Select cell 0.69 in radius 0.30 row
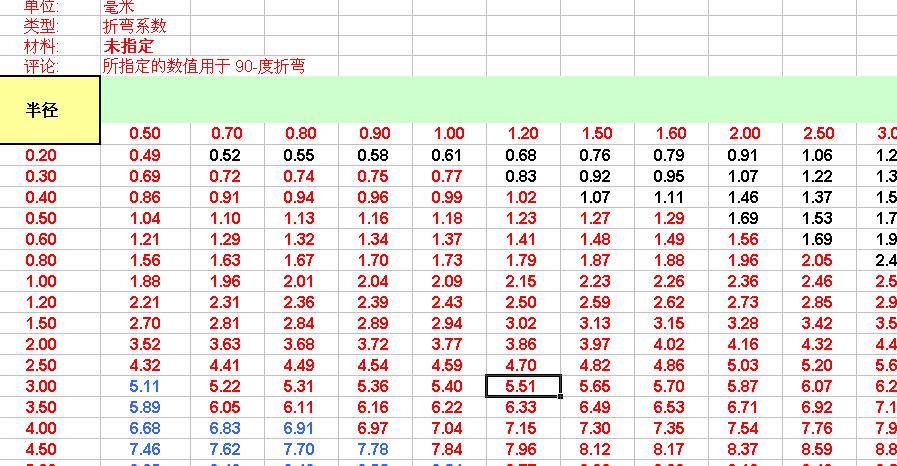Screen dimensions: 897x466 pyautogui.click(x=145, y=176)
